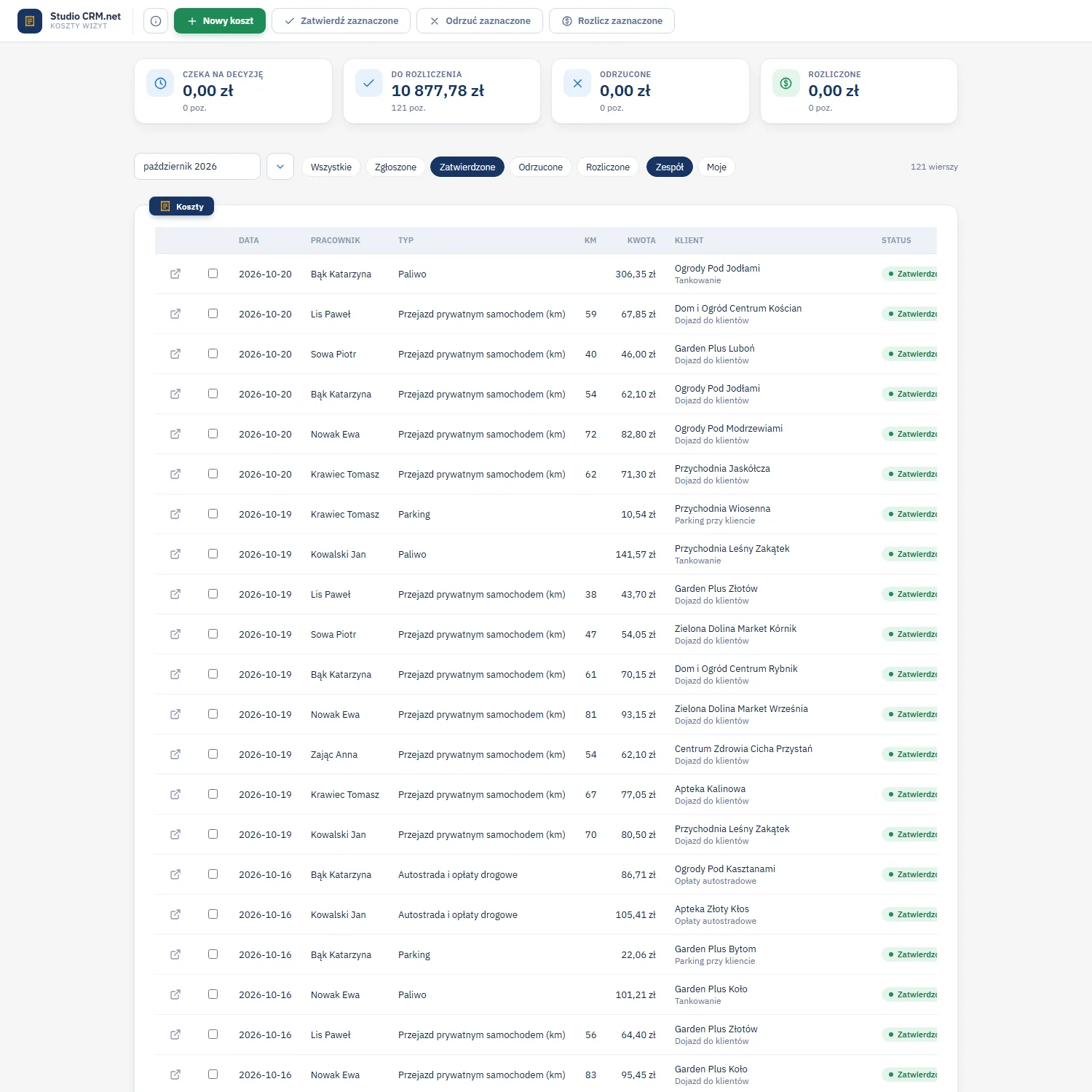The width and height of the screenshot is (1092, 1092).
Task: Open details icon for Lis Paweł 67,85 zł row
Action: [x=175, y=314]
